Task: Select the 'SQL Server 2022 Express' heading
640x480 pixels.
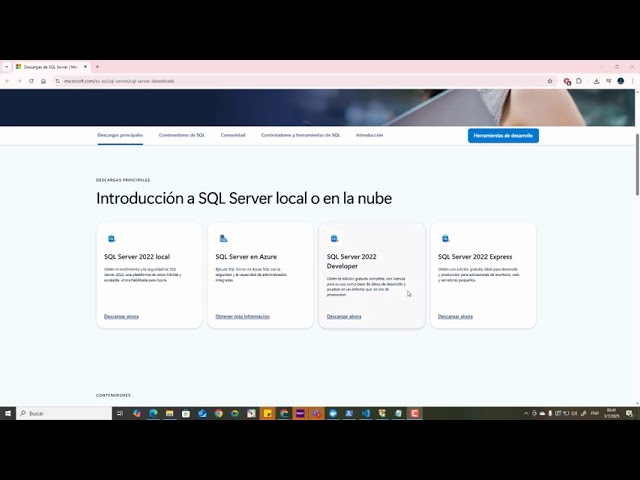Action: pos(475,257)
